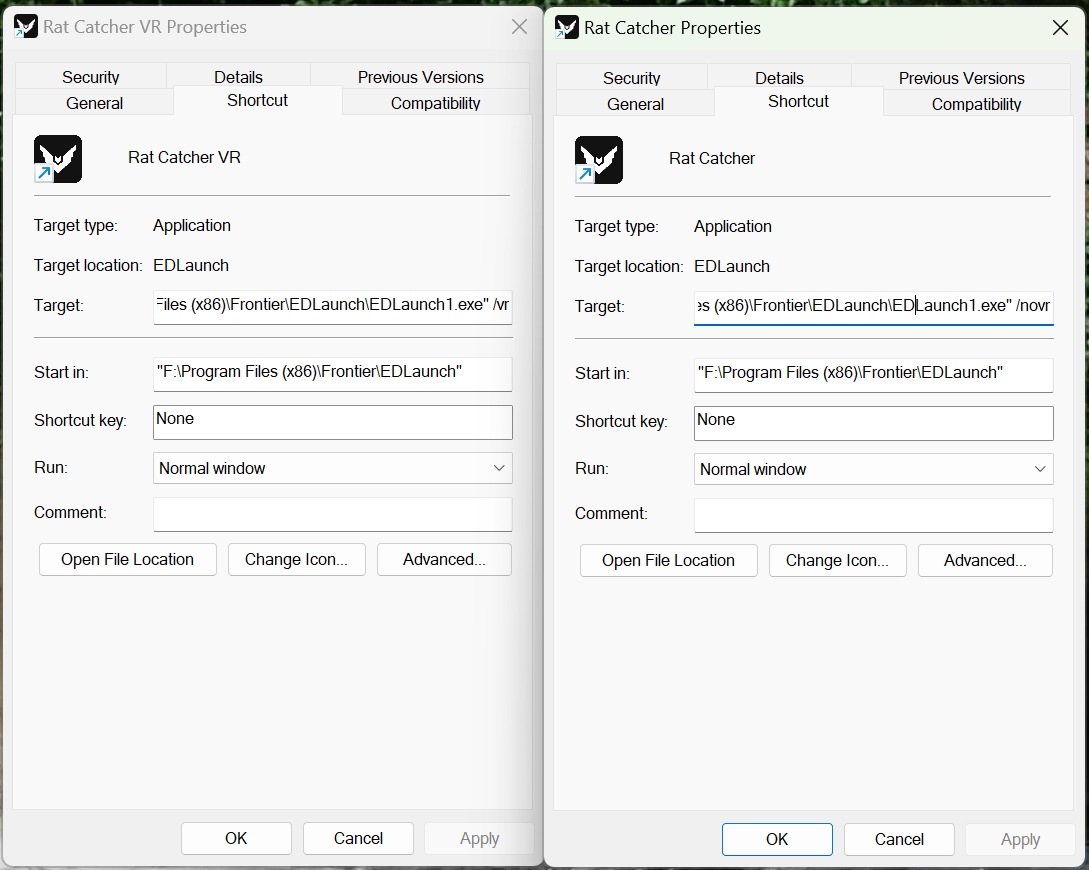This screenshot has height=870, width=1089.
Task: Click Start in field in Rat Catcher VR Properties
Action: (333, 374)
